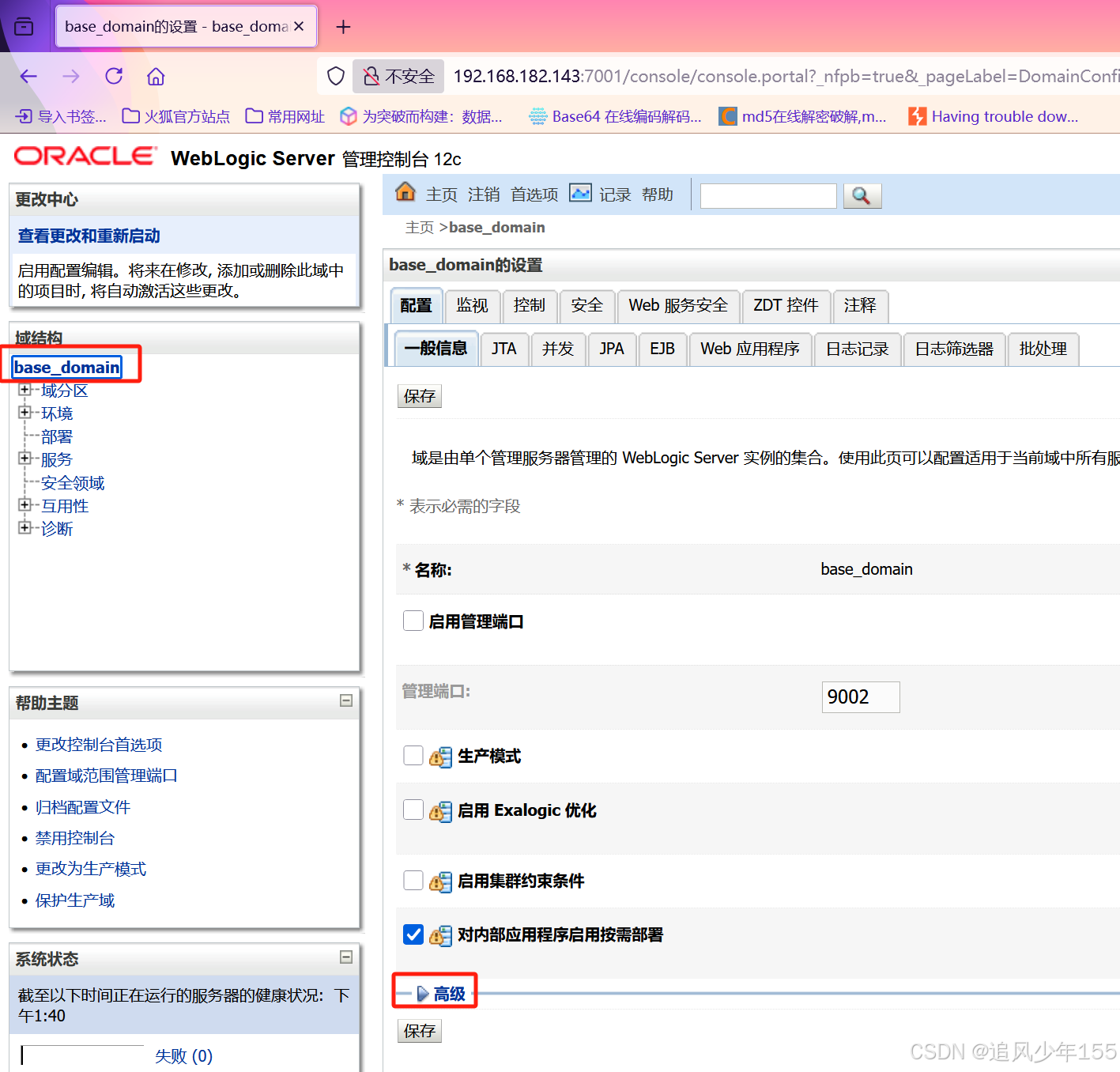Image resolution: width=1120 pixels, height=1072 pixels.
Task: Expand the 服务 tree node
Action: click(25, 458)
